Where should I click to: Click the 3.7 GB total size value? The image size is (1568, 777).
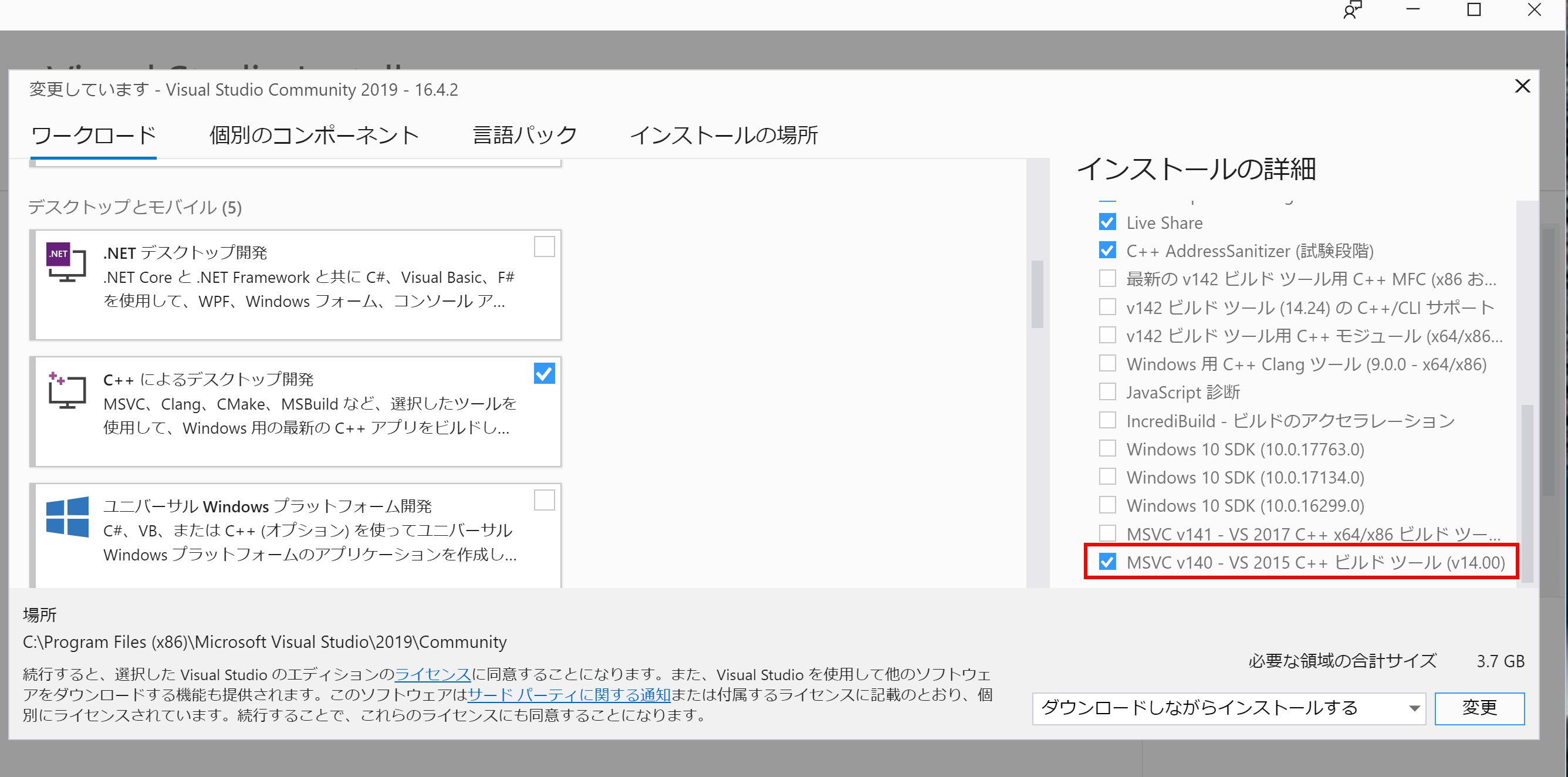[x=1501, y=661]
